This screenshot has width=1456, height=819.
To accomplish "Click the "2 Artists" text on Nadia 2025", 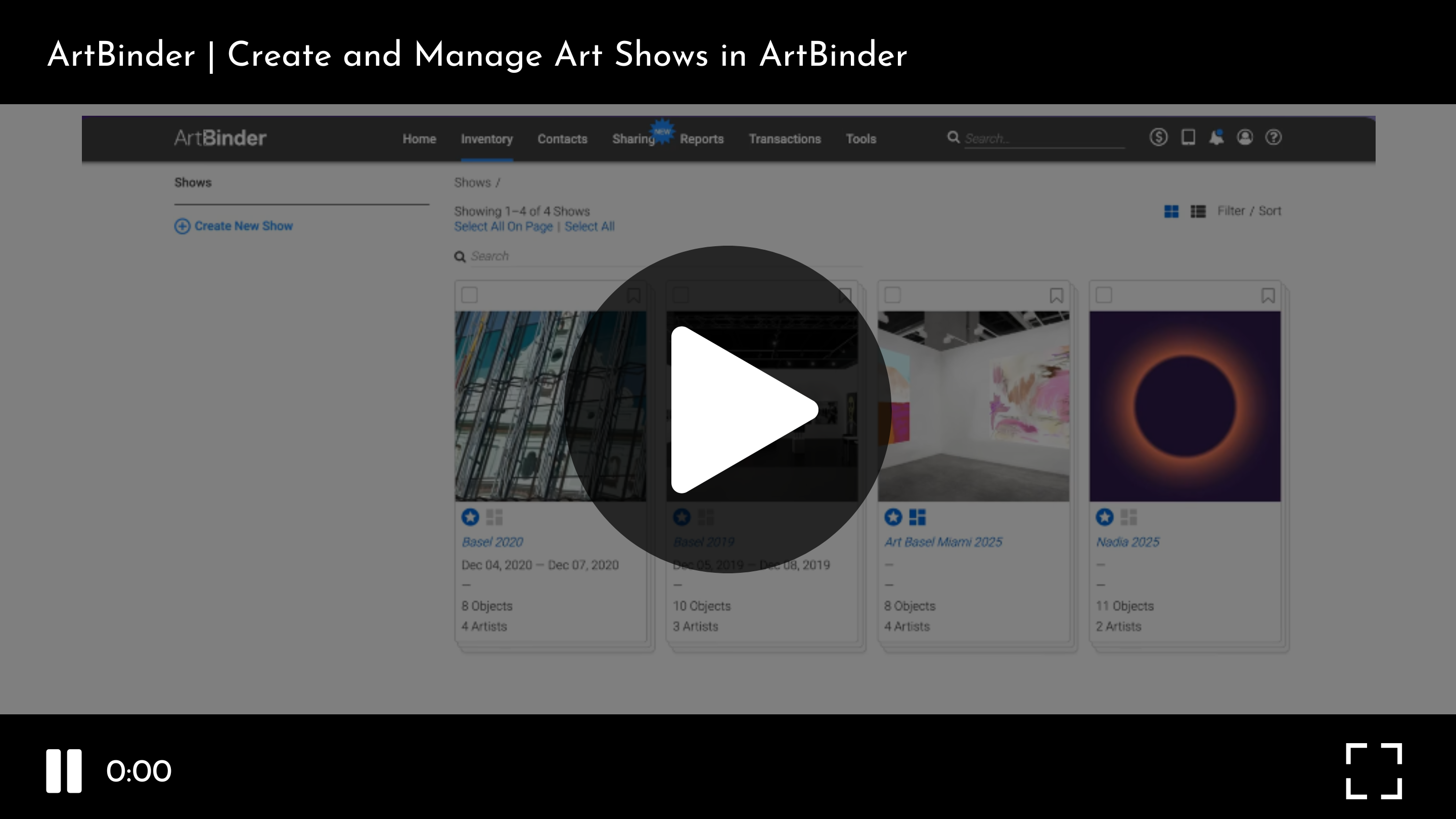I will pyautogui.click(x=1118, y=626).
